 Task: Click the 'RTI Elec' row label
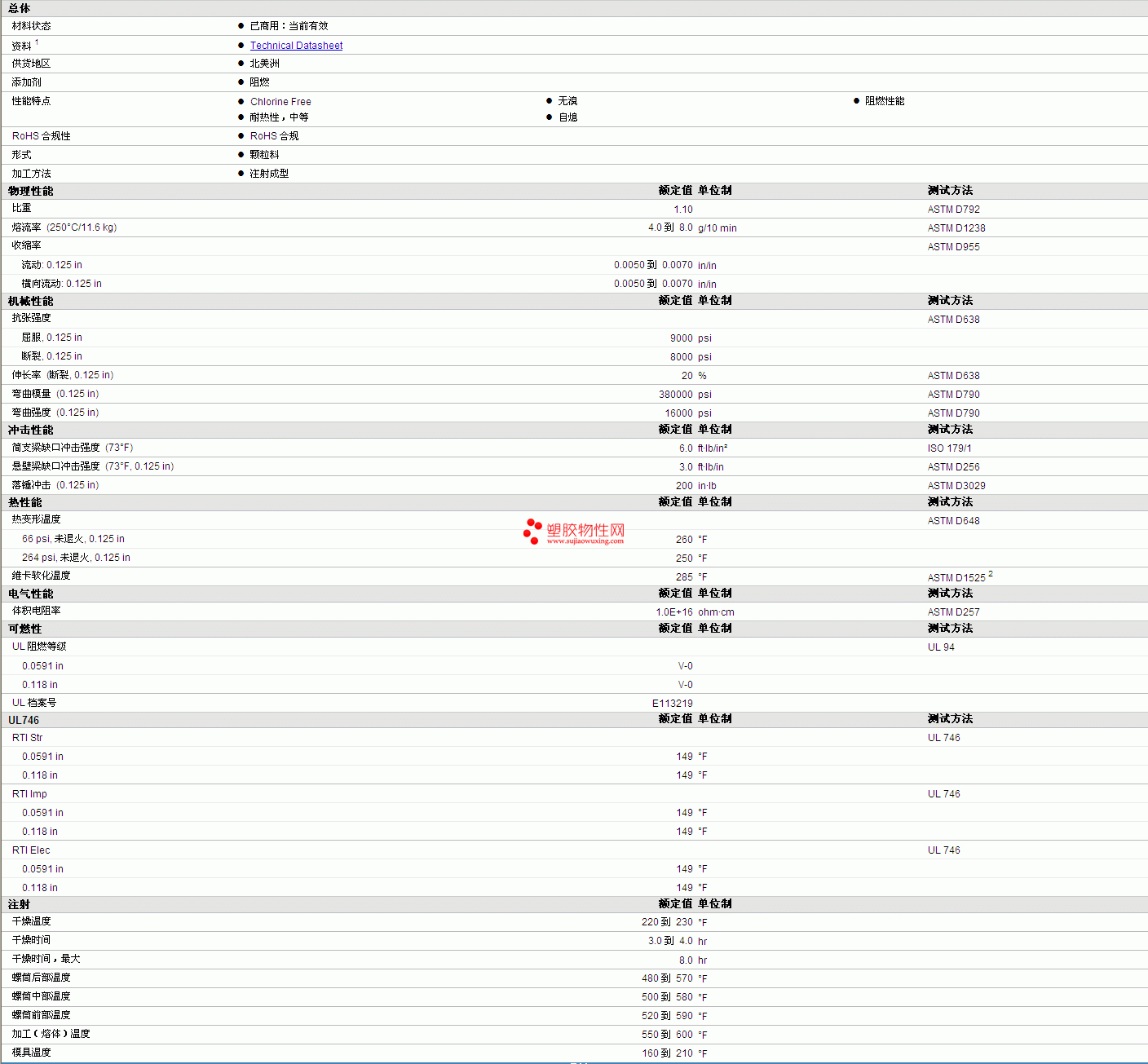coord(31,850)
